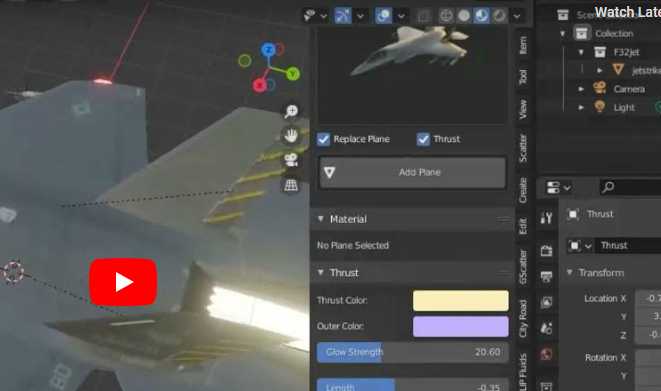661x391 pixels.
Task: Click the zoom magnifier viewport icon
Action: [x=291, y=111]
